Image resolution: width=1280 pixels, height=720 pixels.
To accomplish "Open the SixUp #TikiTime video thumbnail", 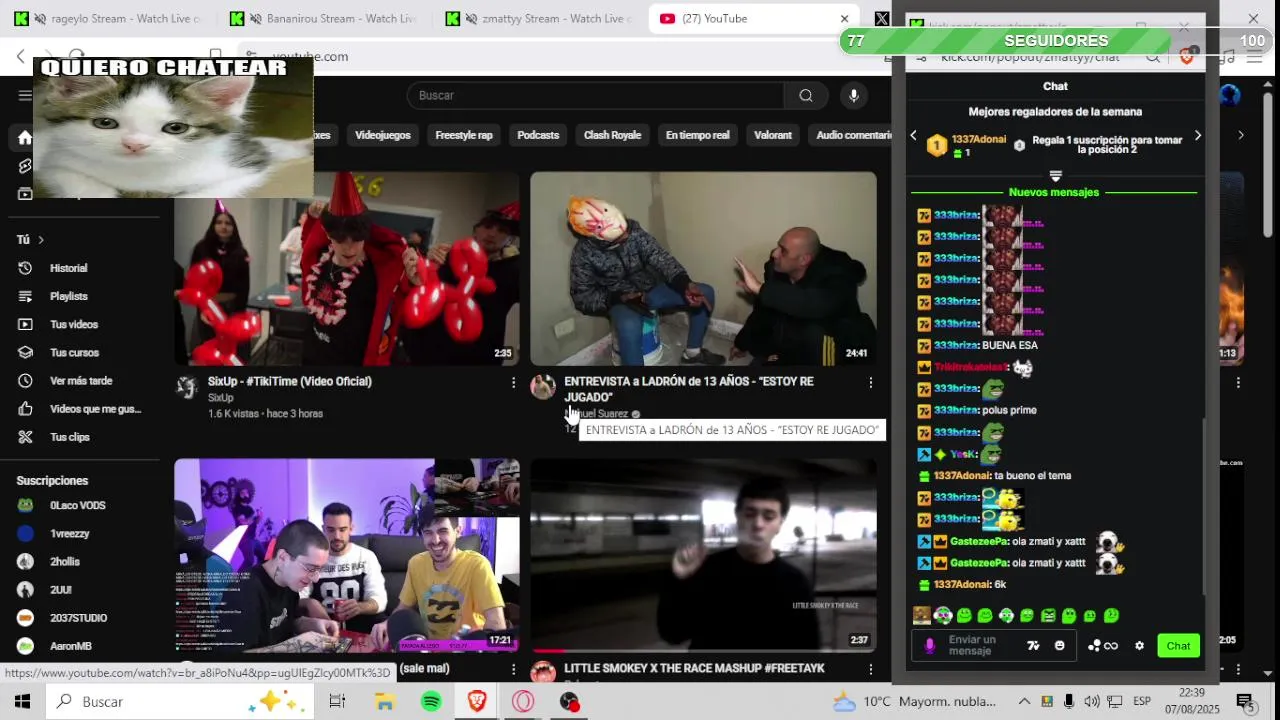I will [x=347, y=268].
